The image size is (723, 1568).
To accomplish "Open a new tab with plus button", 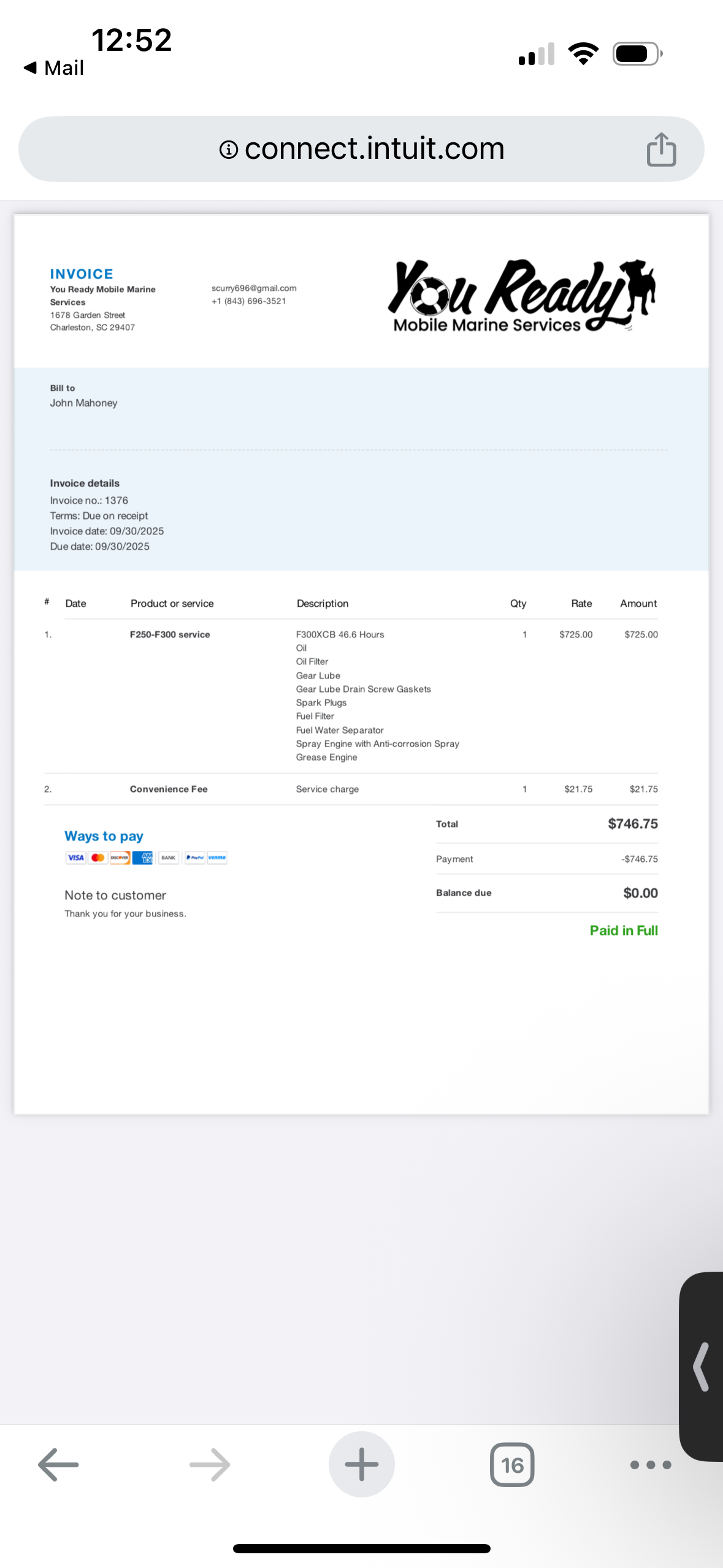I will 361,1464.
